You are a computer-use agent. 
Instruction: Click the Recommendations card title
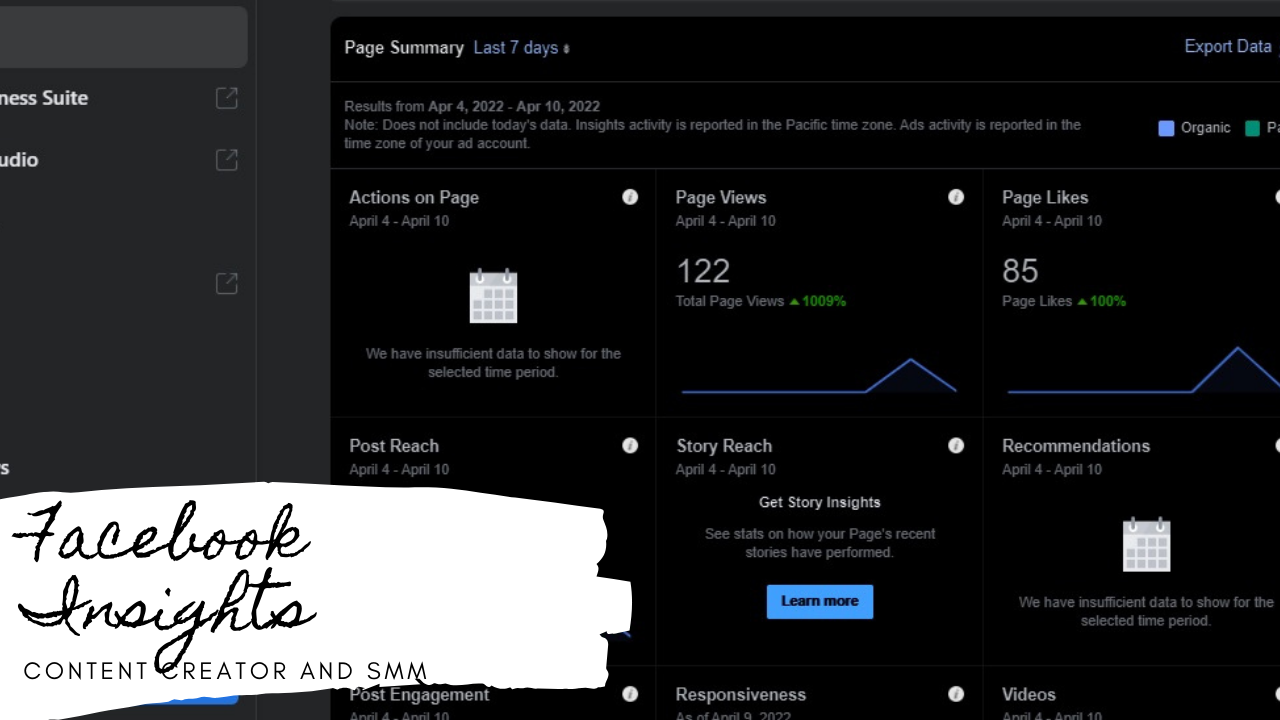(x=1076, y=446)
